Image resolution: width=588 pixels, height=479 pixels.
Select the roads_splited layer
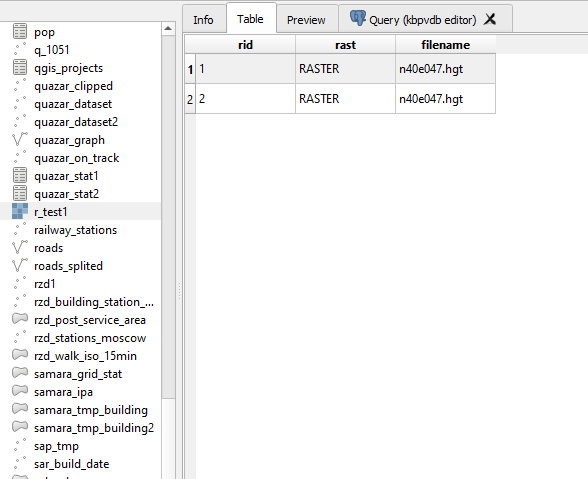(x=68, y=266)
